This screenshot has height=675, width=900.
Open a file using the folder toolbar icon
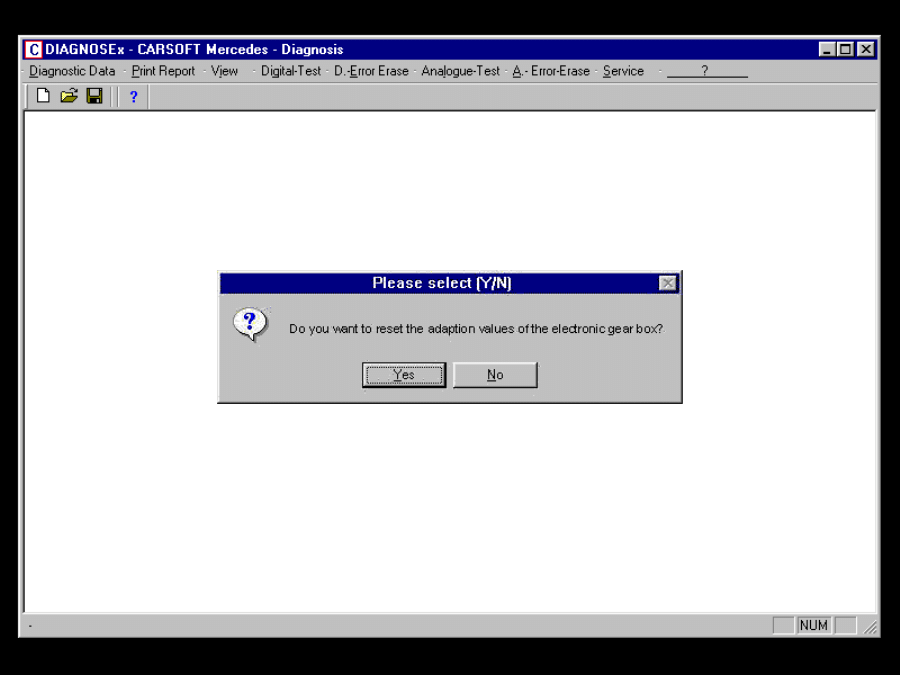pyautogui.click(x=68, y=96)
